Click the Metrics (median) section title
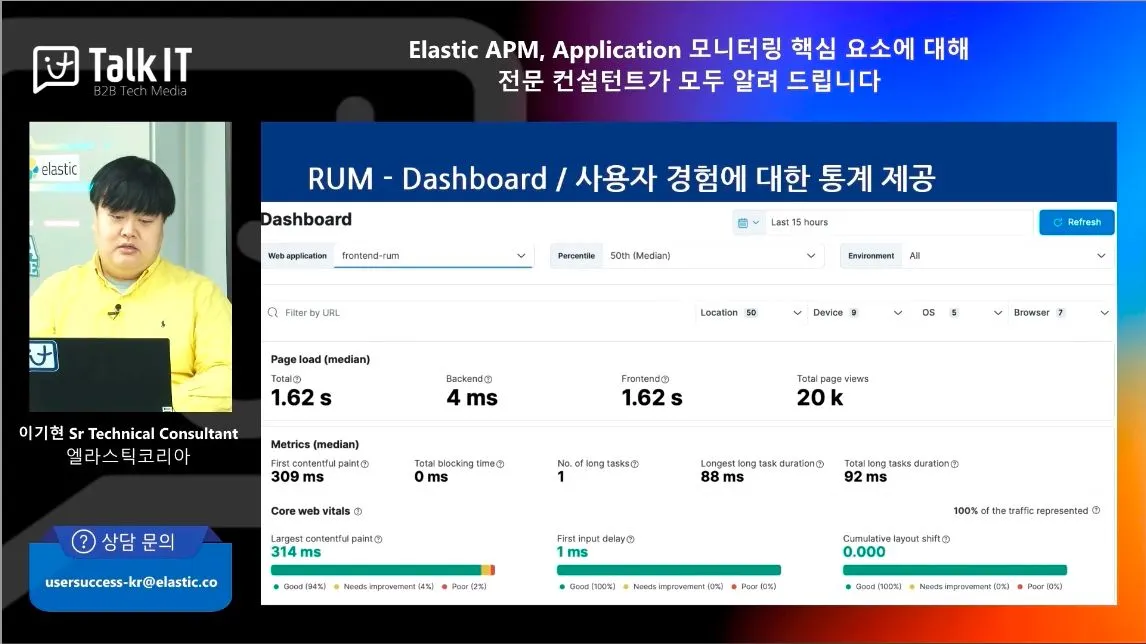The image size is (1146, 644). click(x=314, y=444)
